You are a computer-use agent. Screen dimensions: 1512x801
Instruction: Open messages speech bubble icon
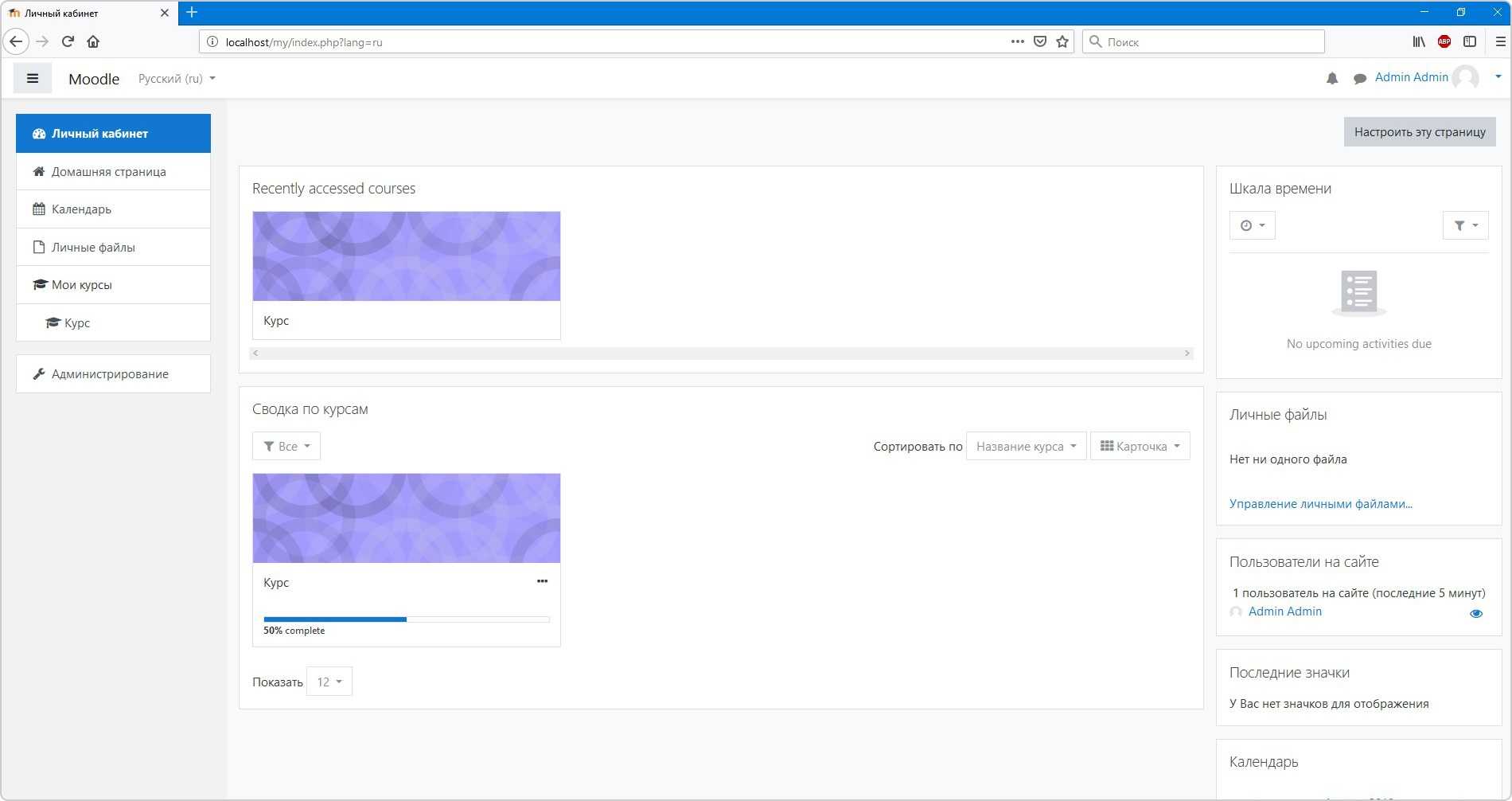click(x=1360, y=78)
